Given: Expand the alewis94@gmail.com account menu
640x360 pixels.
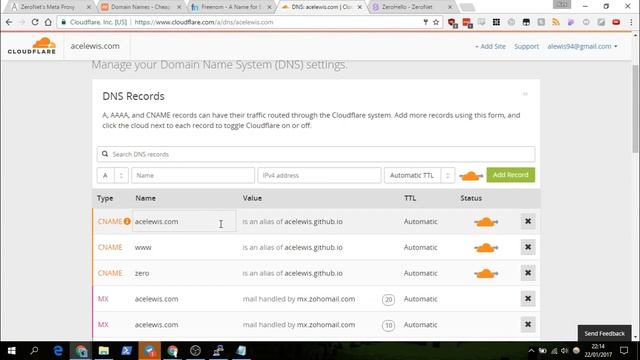Looking at the screenshot, I should coord(582,47).
